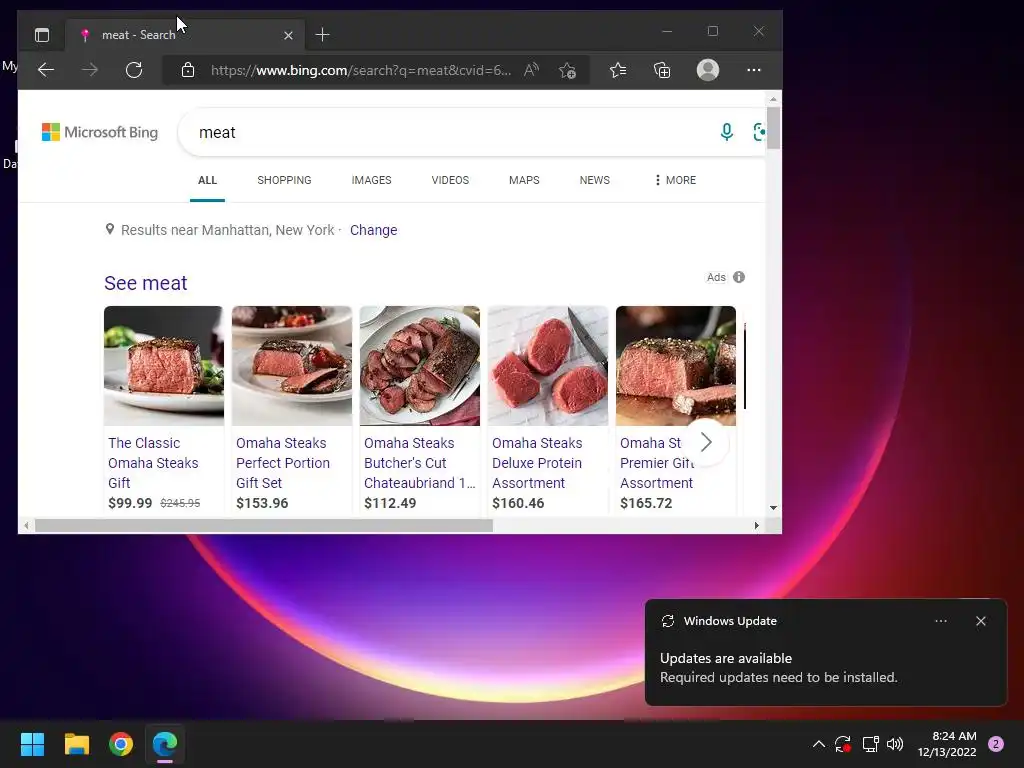The width and height of the screenshot is (1024, 768).
Task: Click Microsoft Edge taskbar icon
Action: tap(165, 744)
